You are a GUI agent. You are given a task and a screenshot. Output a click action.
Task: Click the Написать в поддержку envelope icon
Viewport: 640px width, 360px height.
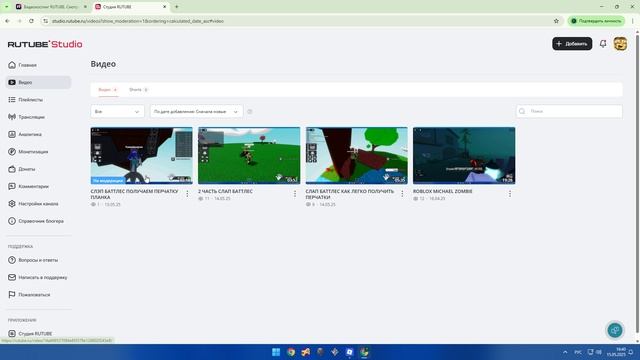12,278
